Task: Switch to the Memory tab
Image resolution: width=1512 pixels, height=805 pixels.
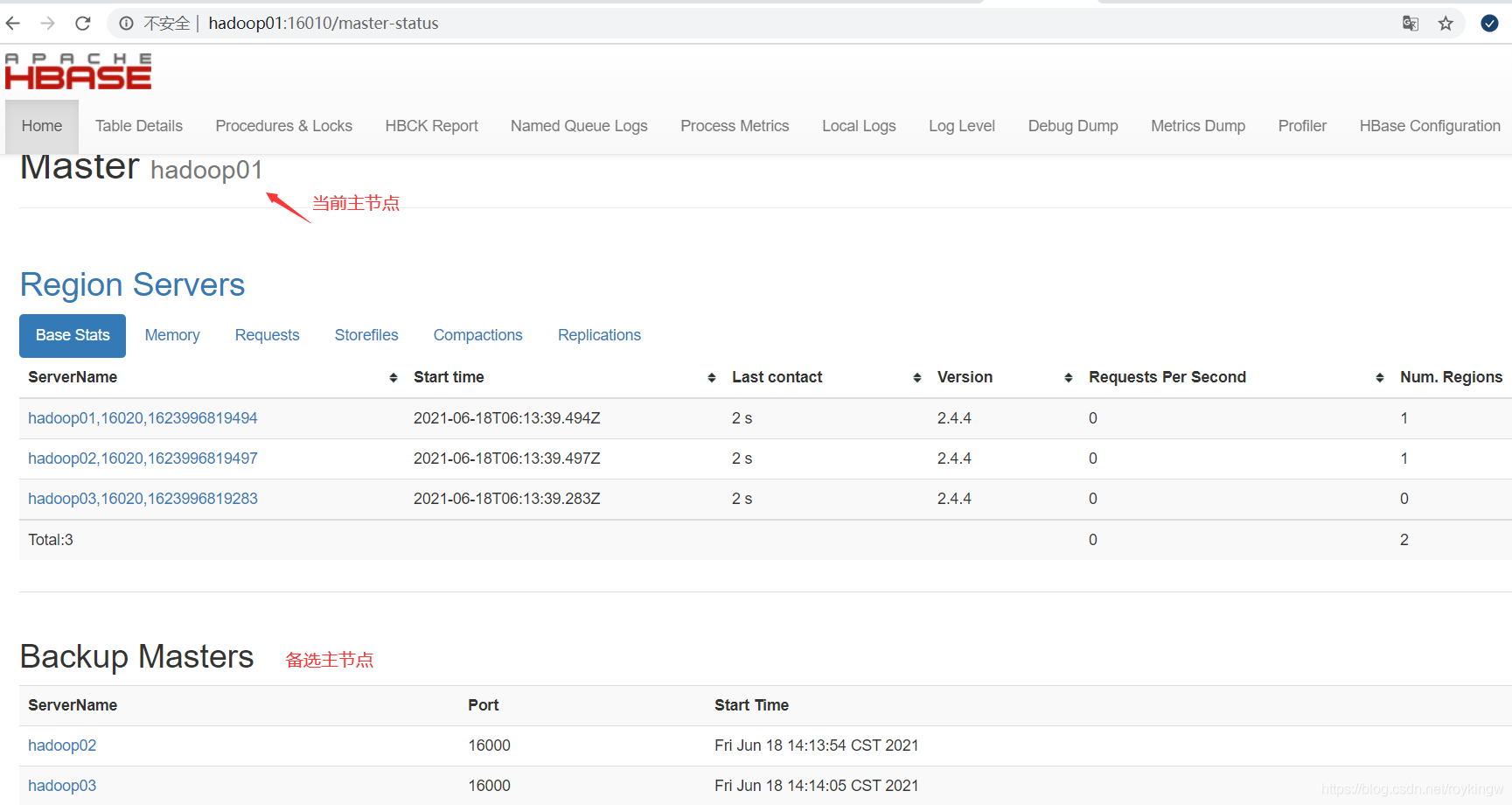Action: point(172,335)
